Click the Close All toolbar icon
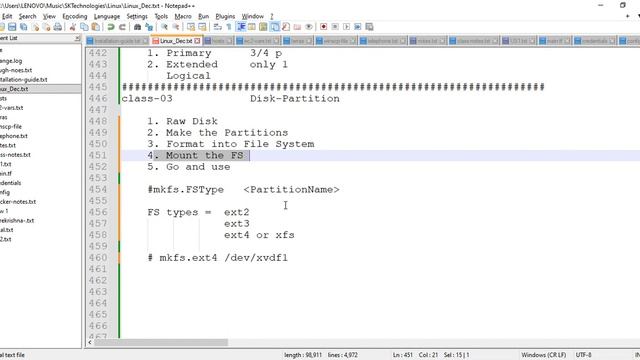 pos(47,27)
